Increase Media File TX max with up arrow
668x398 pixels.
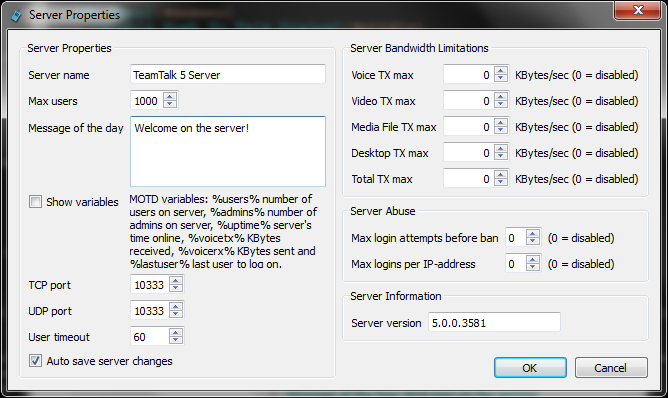[501, 122]
